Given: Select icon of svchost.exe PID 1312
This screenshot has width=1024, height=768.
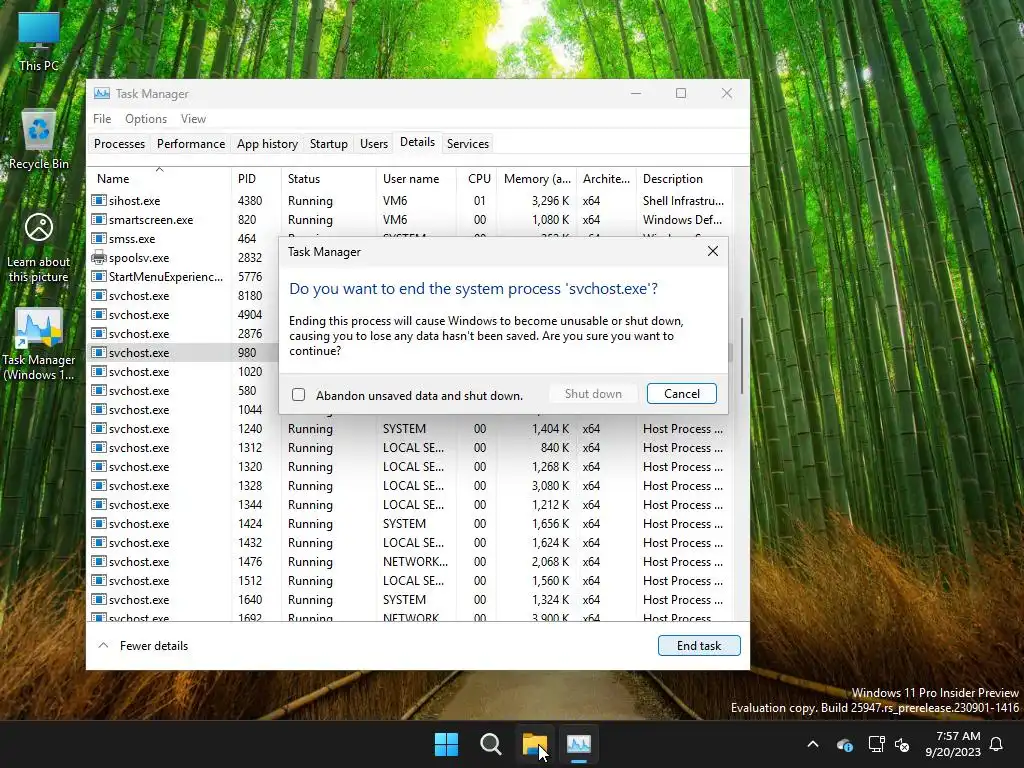Looking at the screenshot, I should tap(99, 447).
